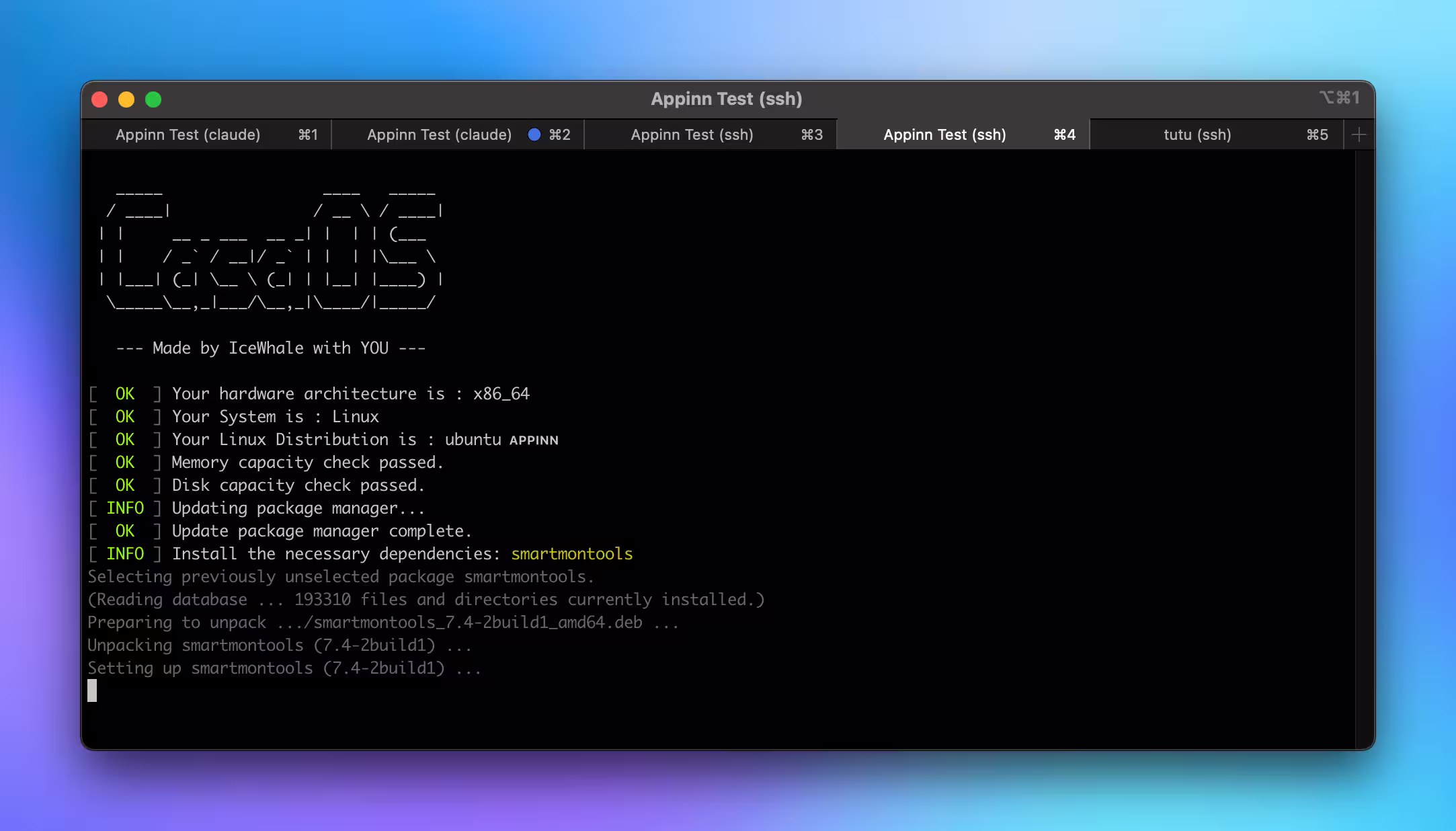This screenshot has height=831, width=1456.
Task: Zoom the window with the green button
Action: [x=153, y=100]
